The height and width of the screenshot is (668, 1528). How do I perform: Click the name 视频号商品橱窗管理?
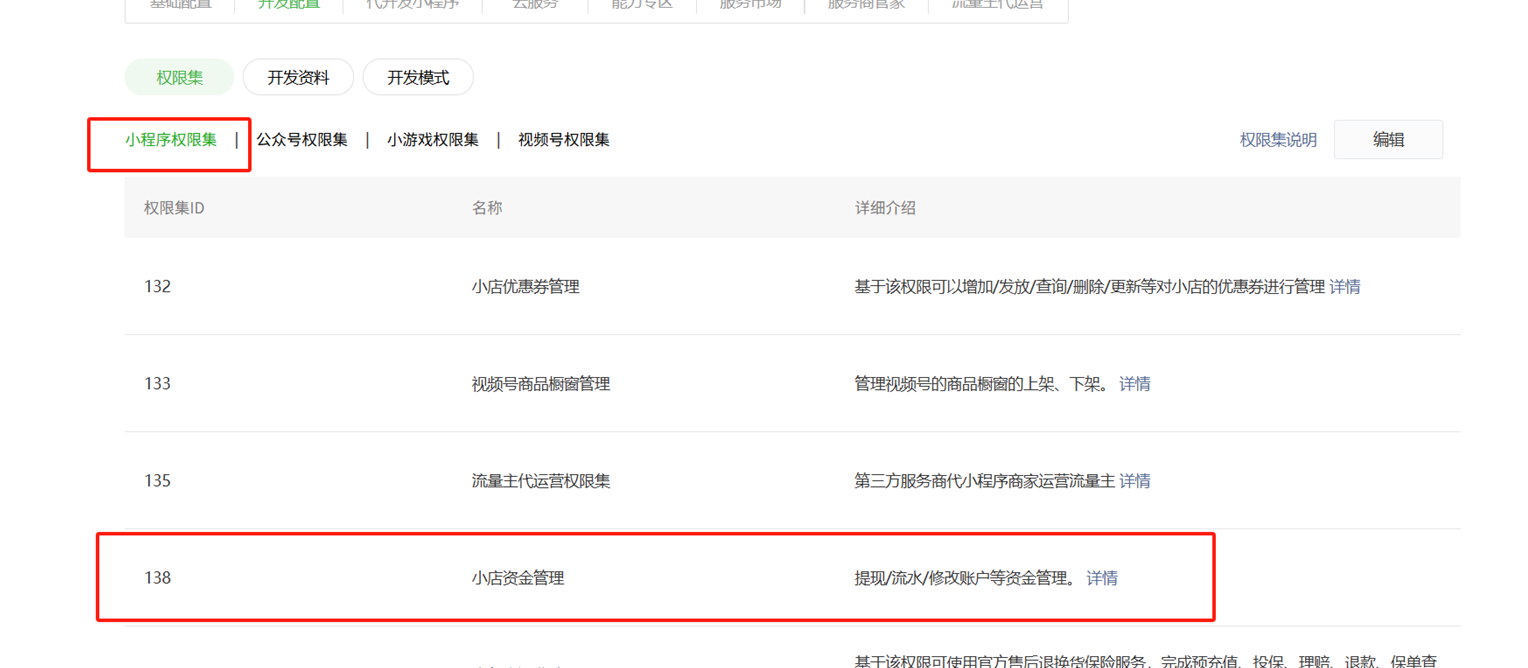(x=541, y=384)
